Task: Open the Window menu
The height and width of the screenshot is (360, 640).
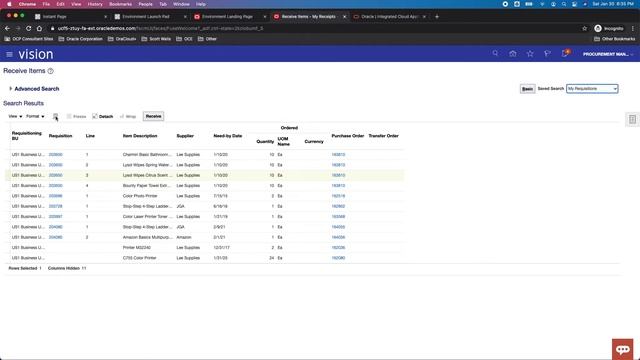Action: (181, 4)
